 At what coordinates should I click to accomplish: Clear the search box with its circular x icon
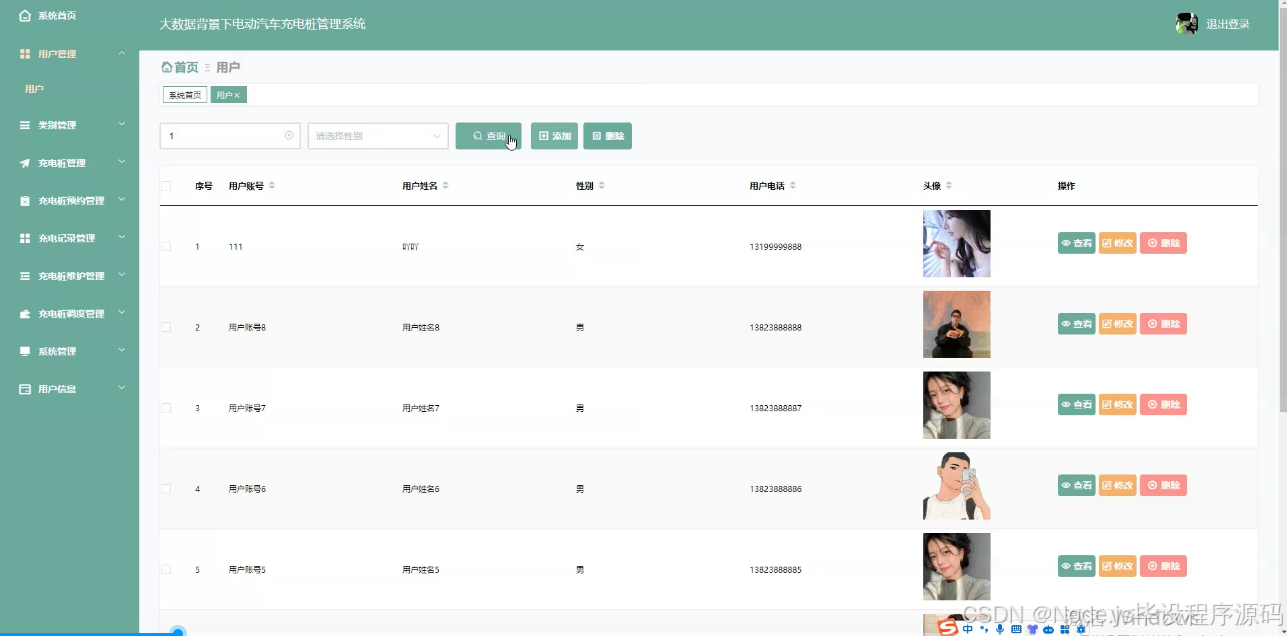(289, 135)
